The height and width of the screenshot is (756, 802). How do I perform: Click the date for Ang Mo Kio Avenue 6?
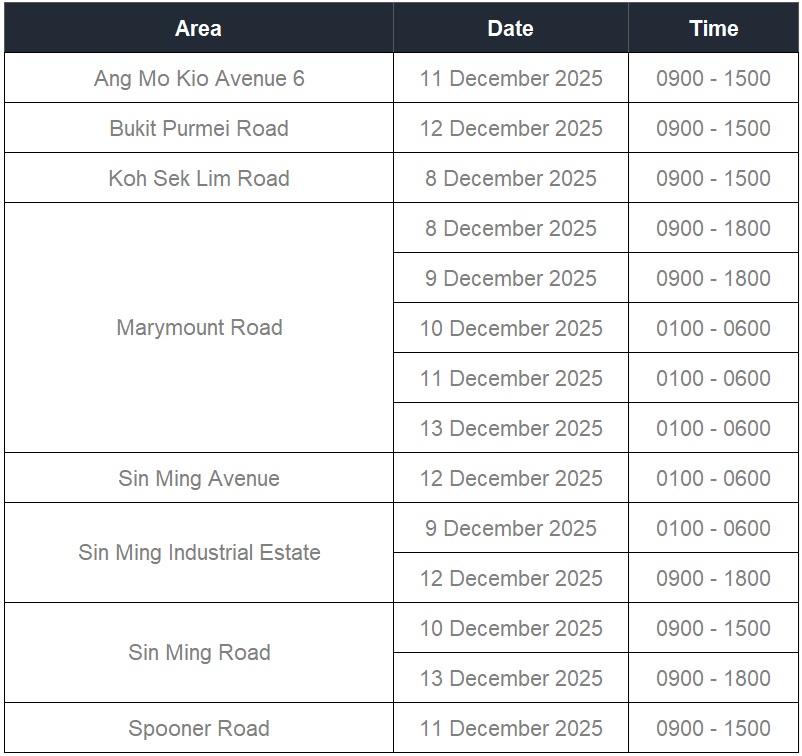[x=511, y=78]
